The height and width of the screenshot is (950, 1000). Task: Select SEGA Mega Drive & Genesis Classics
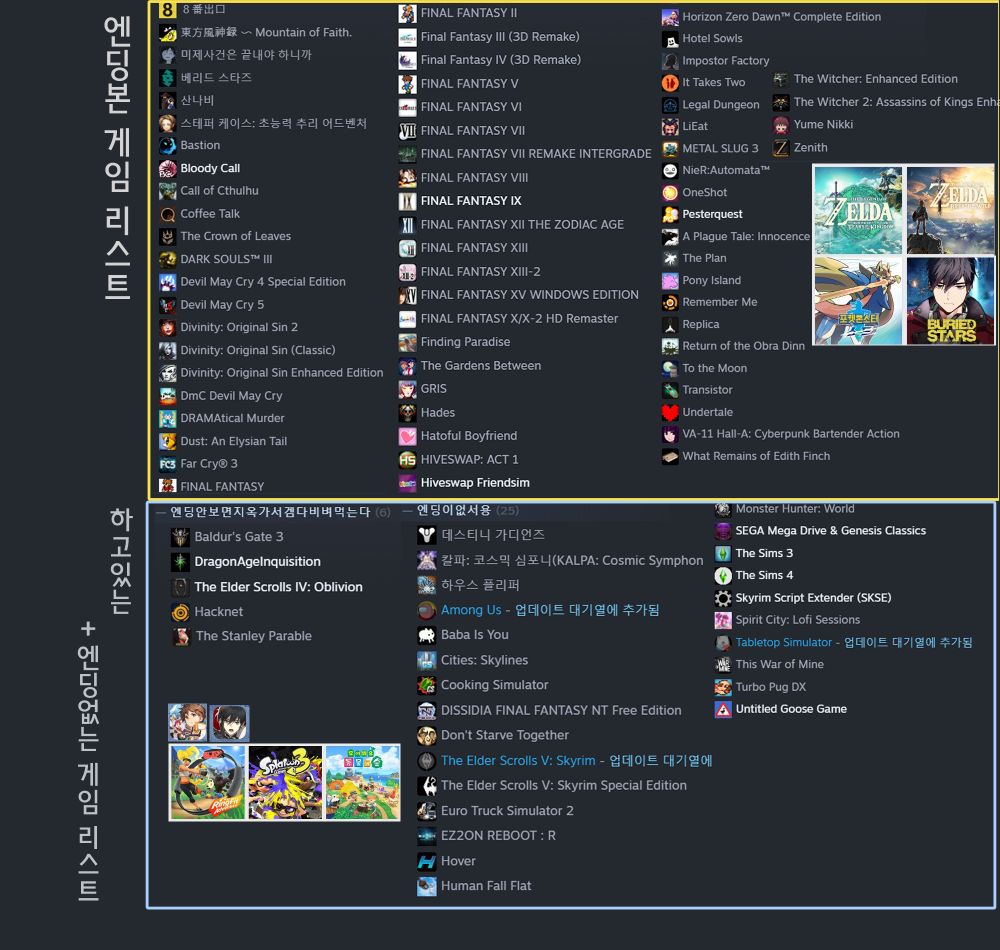coord(830,530)
